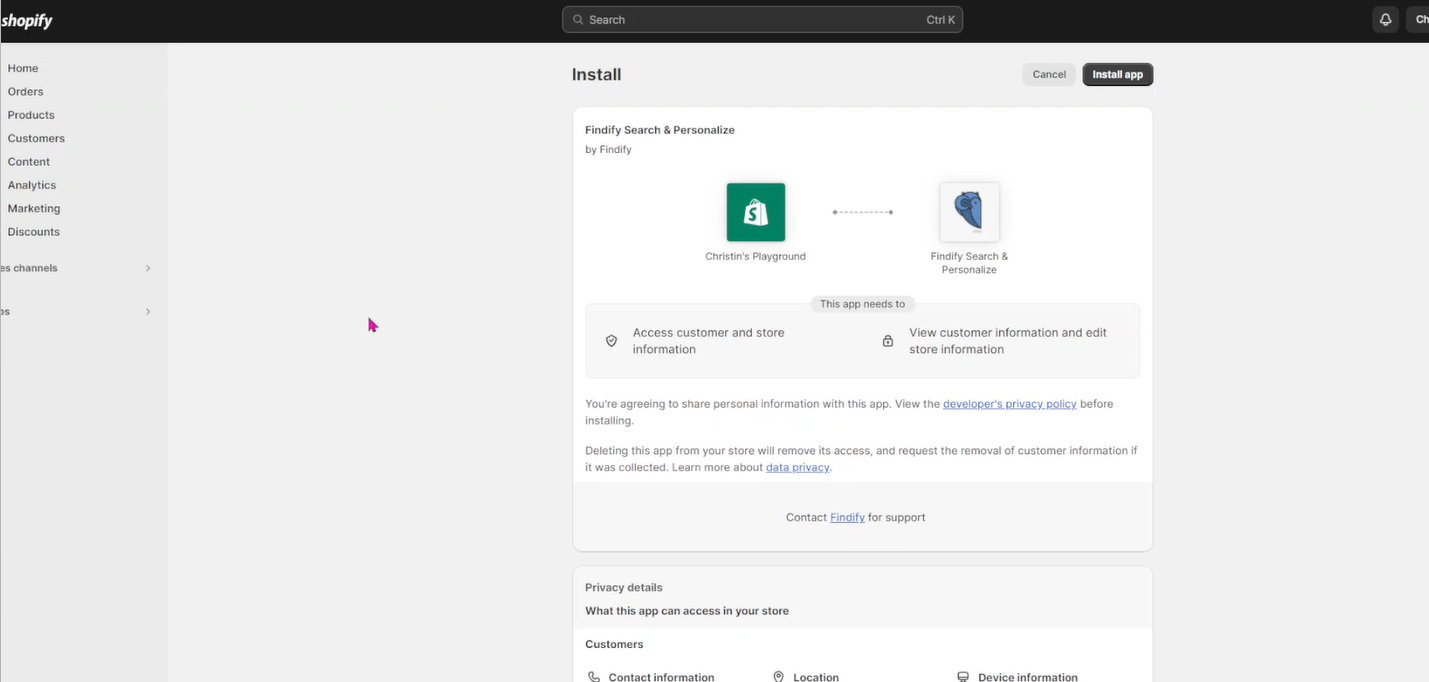Image resolution: width=1429 pixels, height=682 pixels.
Task: Click the Contact information label
Action: click(661, 677)
